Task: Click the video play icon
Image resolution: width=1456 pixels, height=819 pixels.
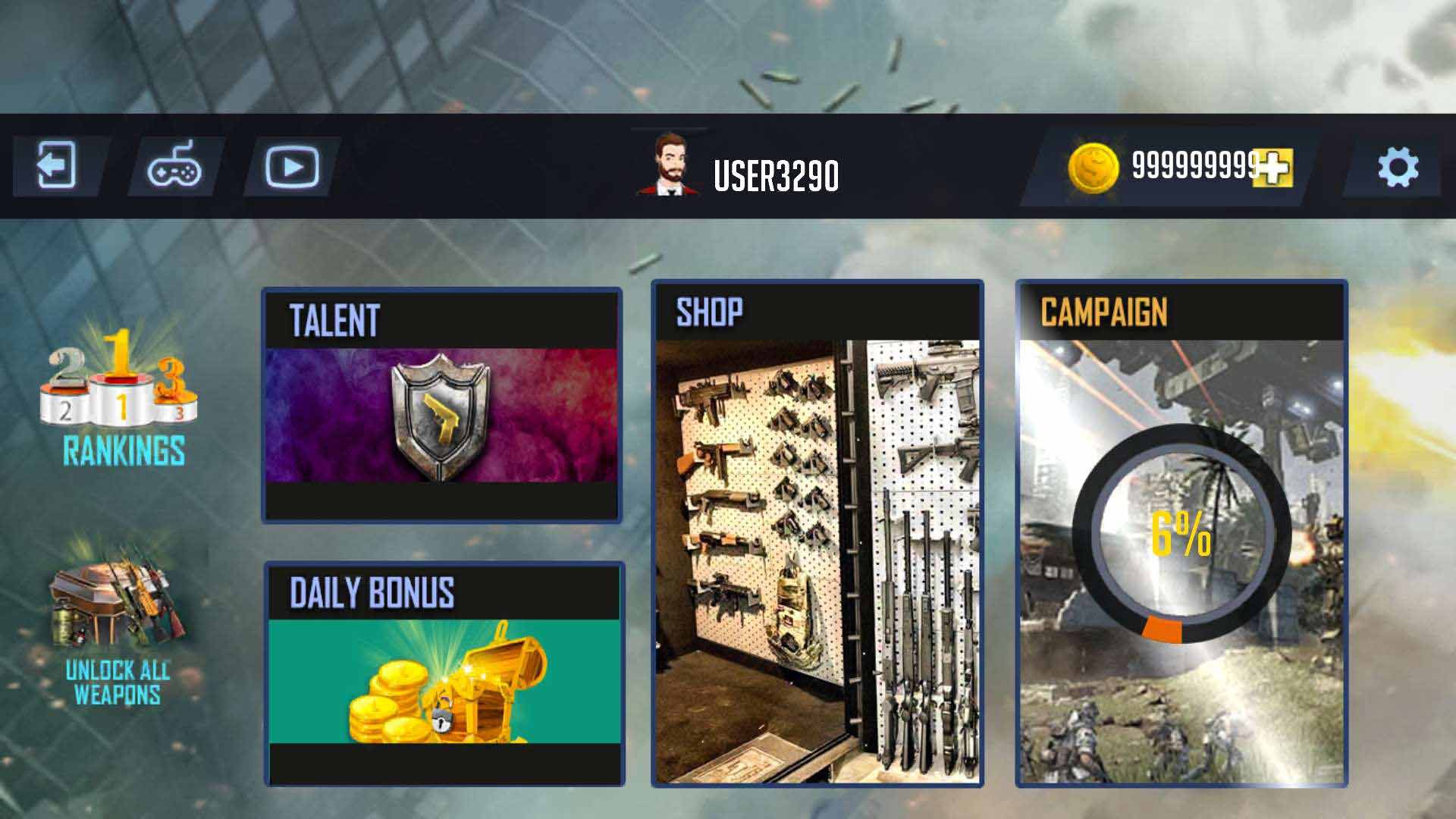Action: (x=292, y=167)
